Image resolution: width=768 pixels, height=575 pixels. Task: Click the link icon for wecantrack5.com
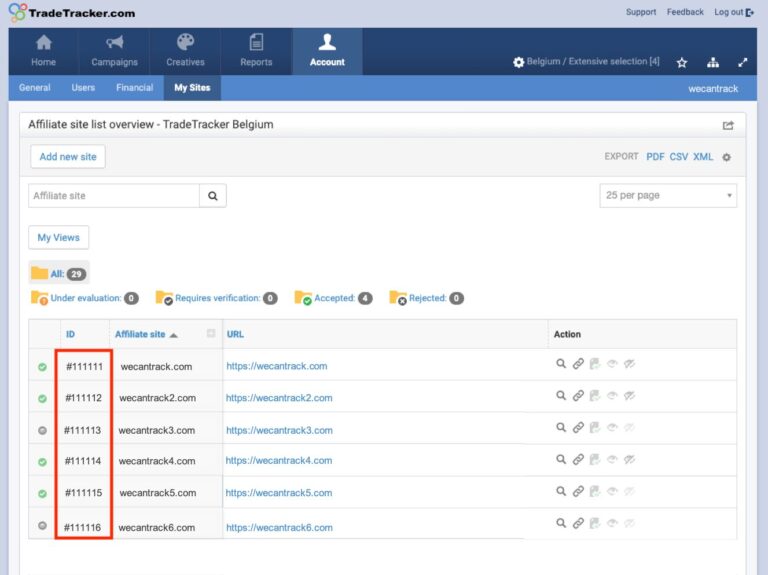578,491
